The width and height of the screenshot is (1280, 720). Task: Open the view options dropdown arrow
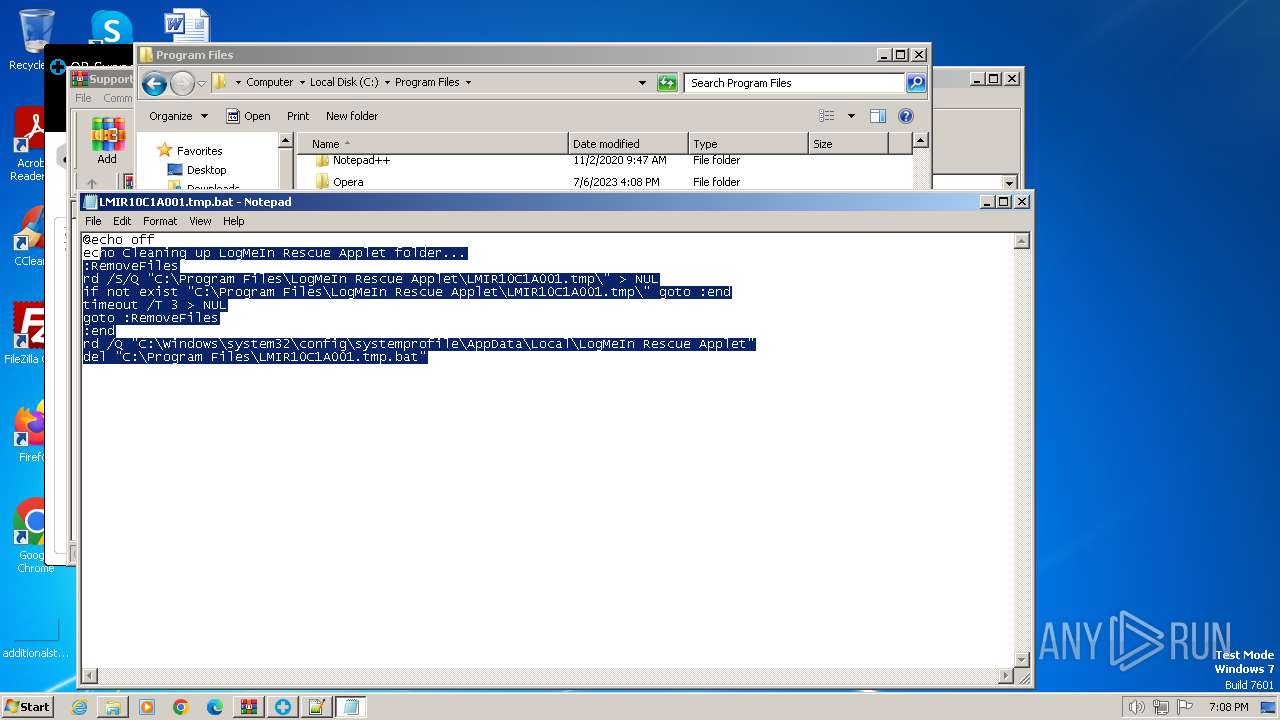coord(851,116)
